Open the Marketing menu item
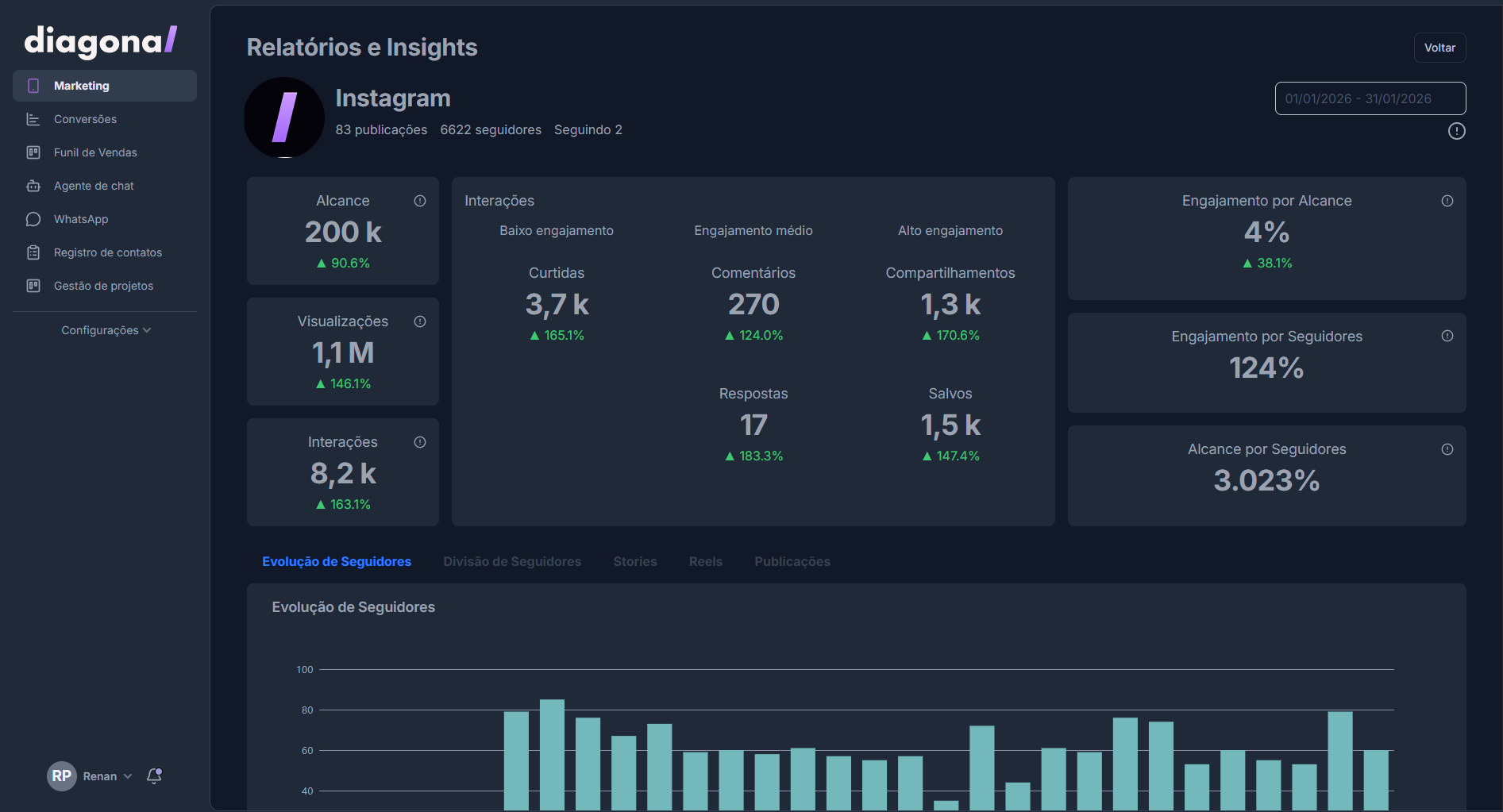1503x812 pixels. (105, 86)
